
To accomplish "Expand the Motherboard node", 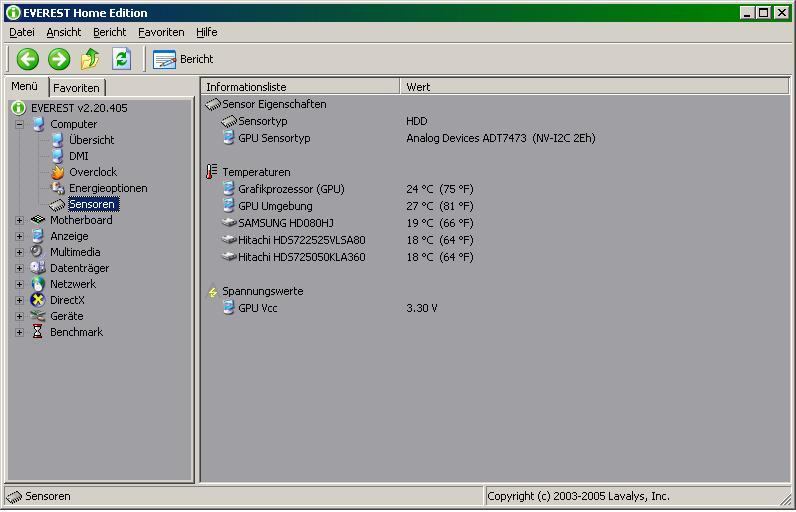I will 19,220.
